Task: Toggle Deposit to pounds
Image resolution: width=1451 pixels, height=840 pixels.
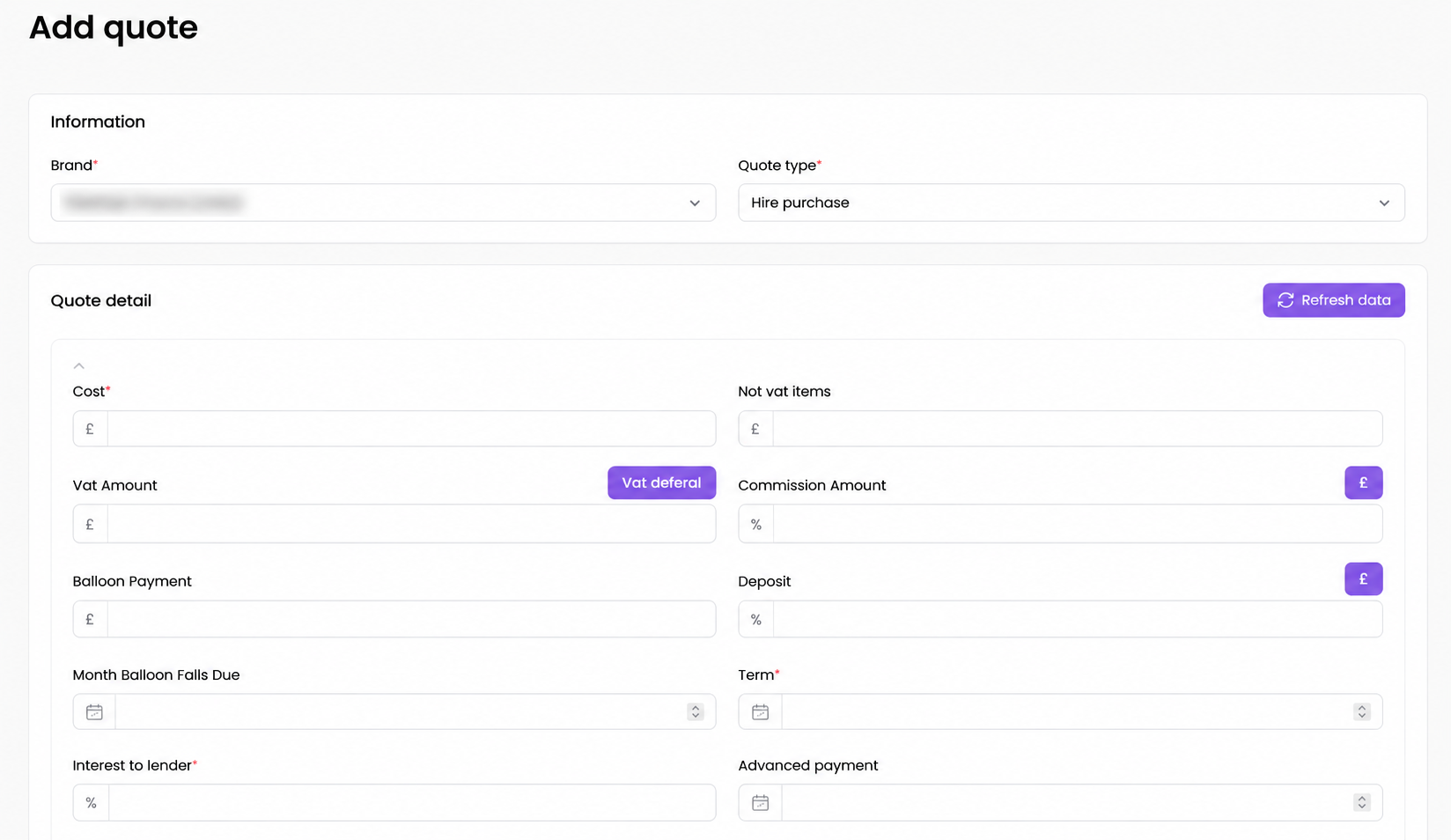Action: click(1363, 578)
